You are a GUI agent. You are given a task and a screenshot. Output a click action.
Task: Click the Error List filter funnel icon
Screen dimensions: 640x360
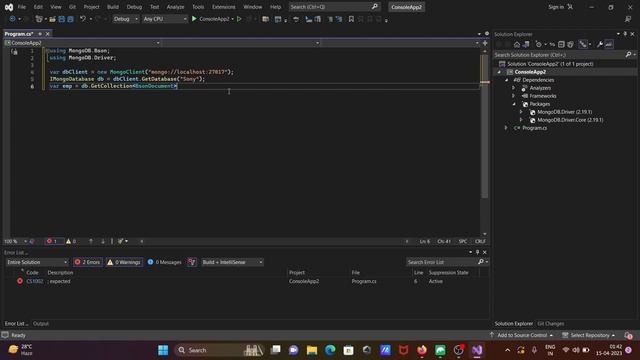(x=191, y=262)
